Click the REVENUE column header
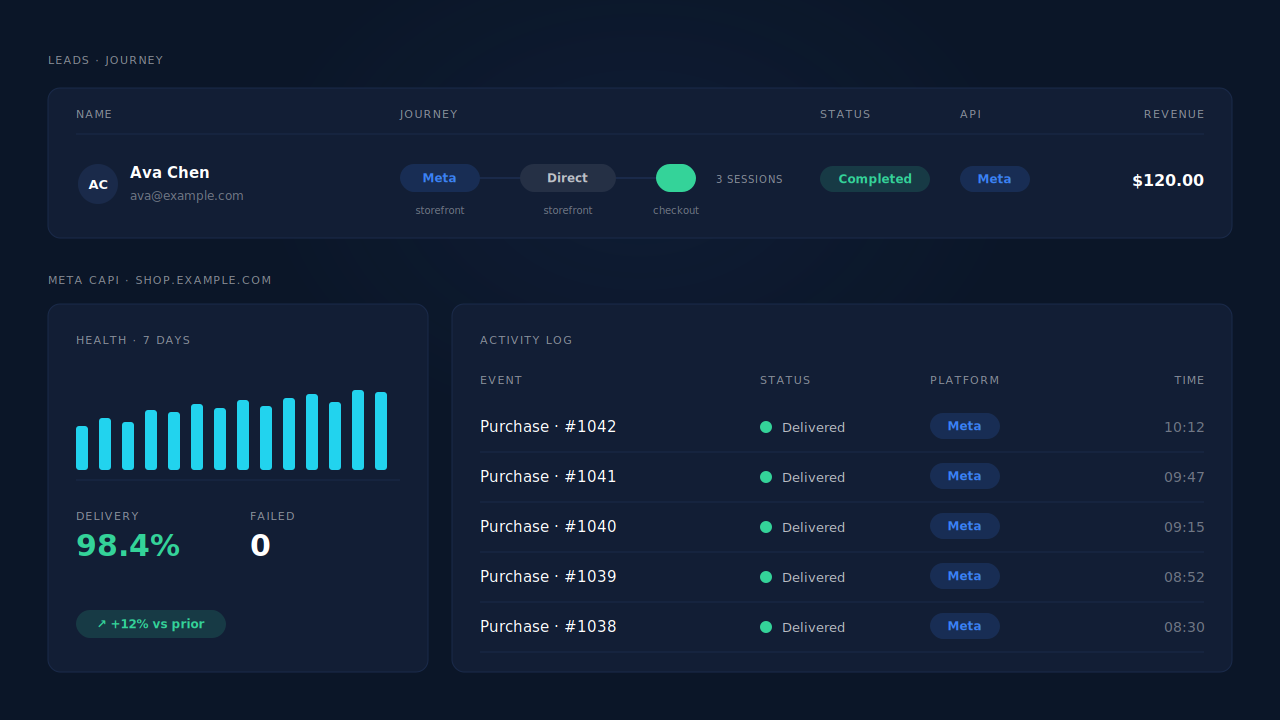 pyautogui.click(x=1174, y=114)
